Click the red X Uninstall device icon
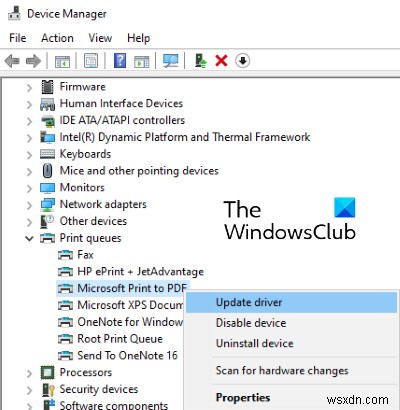 pyautogui.click(x=222, y=61)
